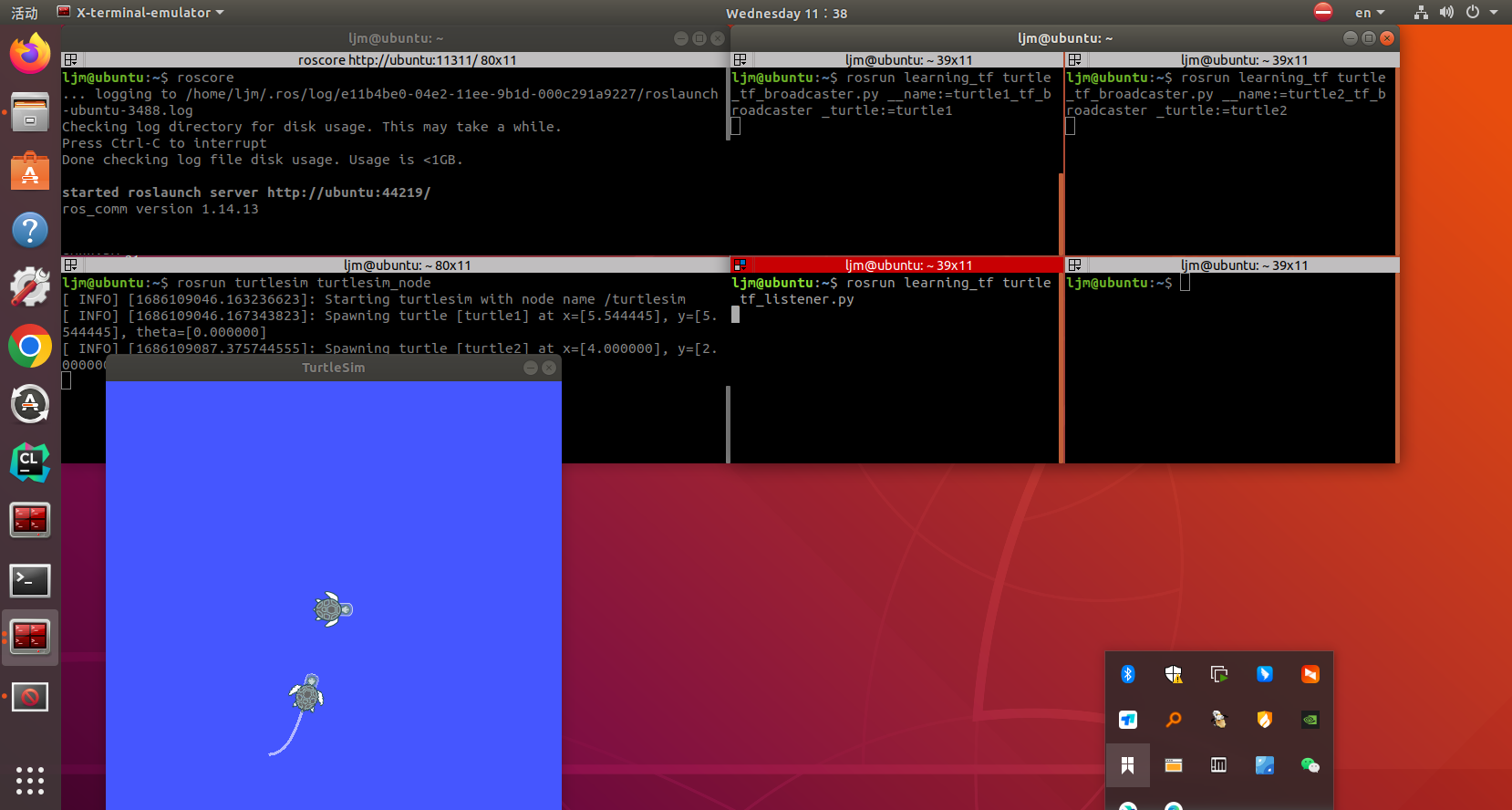
Task: Click the roscore http://ubuntu:11311/ pane title bar
Action: (408, 60)
